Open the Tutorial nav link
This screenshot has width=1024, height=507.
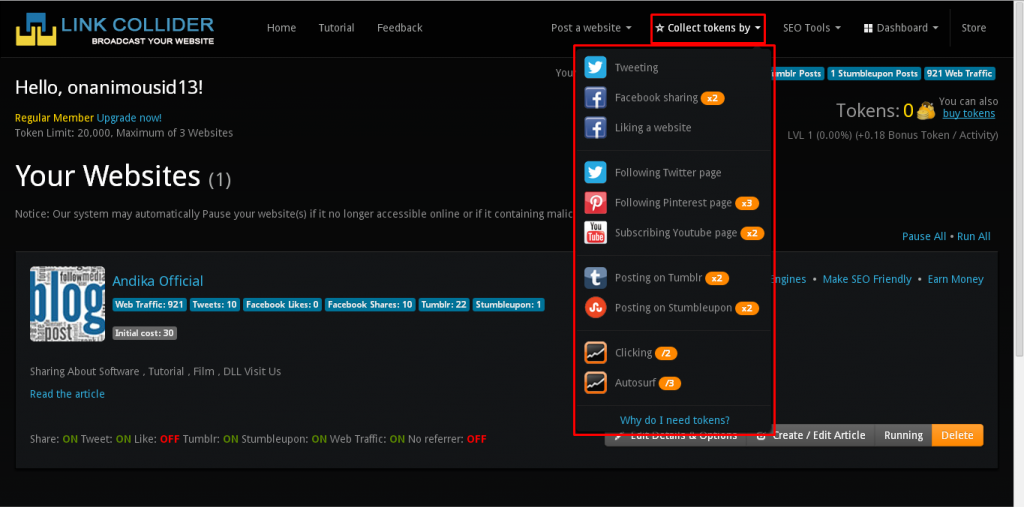(x=336, y=28)
